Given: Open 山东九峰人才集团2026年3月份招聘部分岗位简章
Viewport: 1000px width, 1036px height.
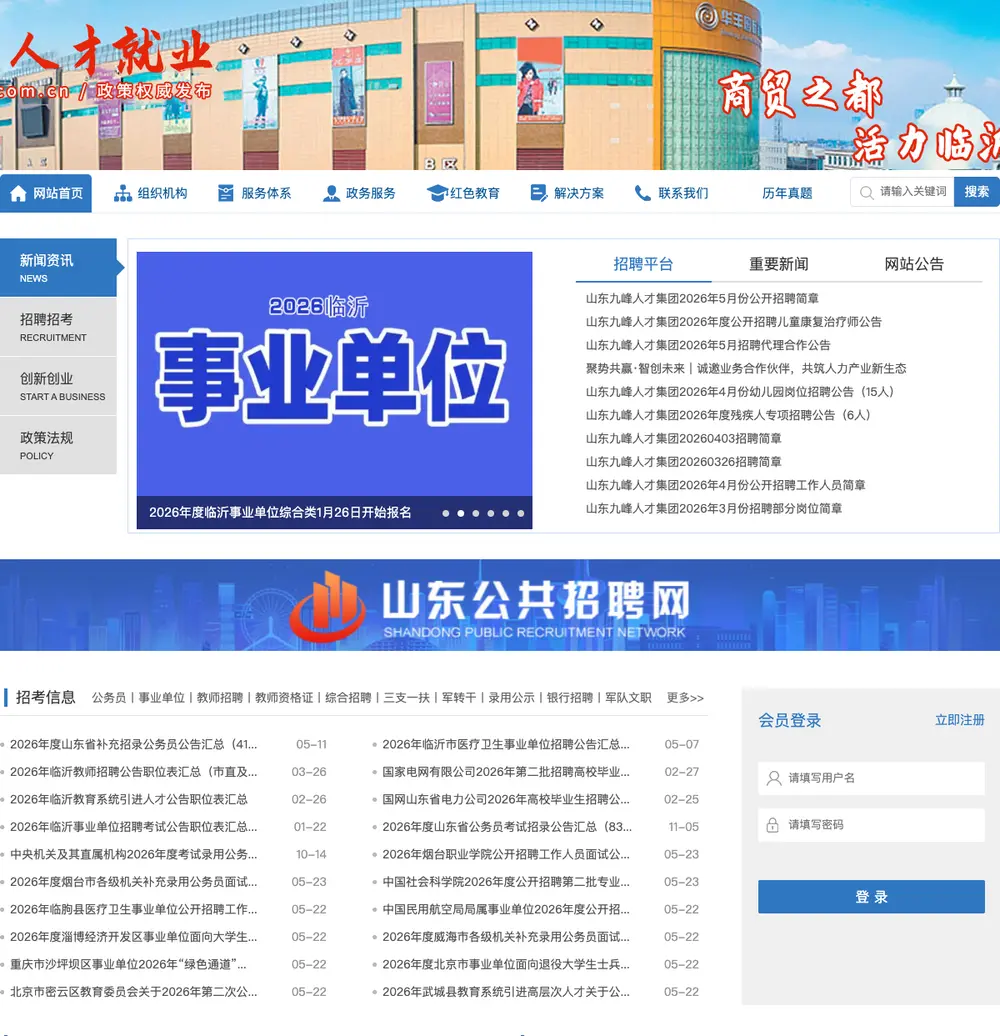Looking at the screenshot, I should tap(714, 509).
